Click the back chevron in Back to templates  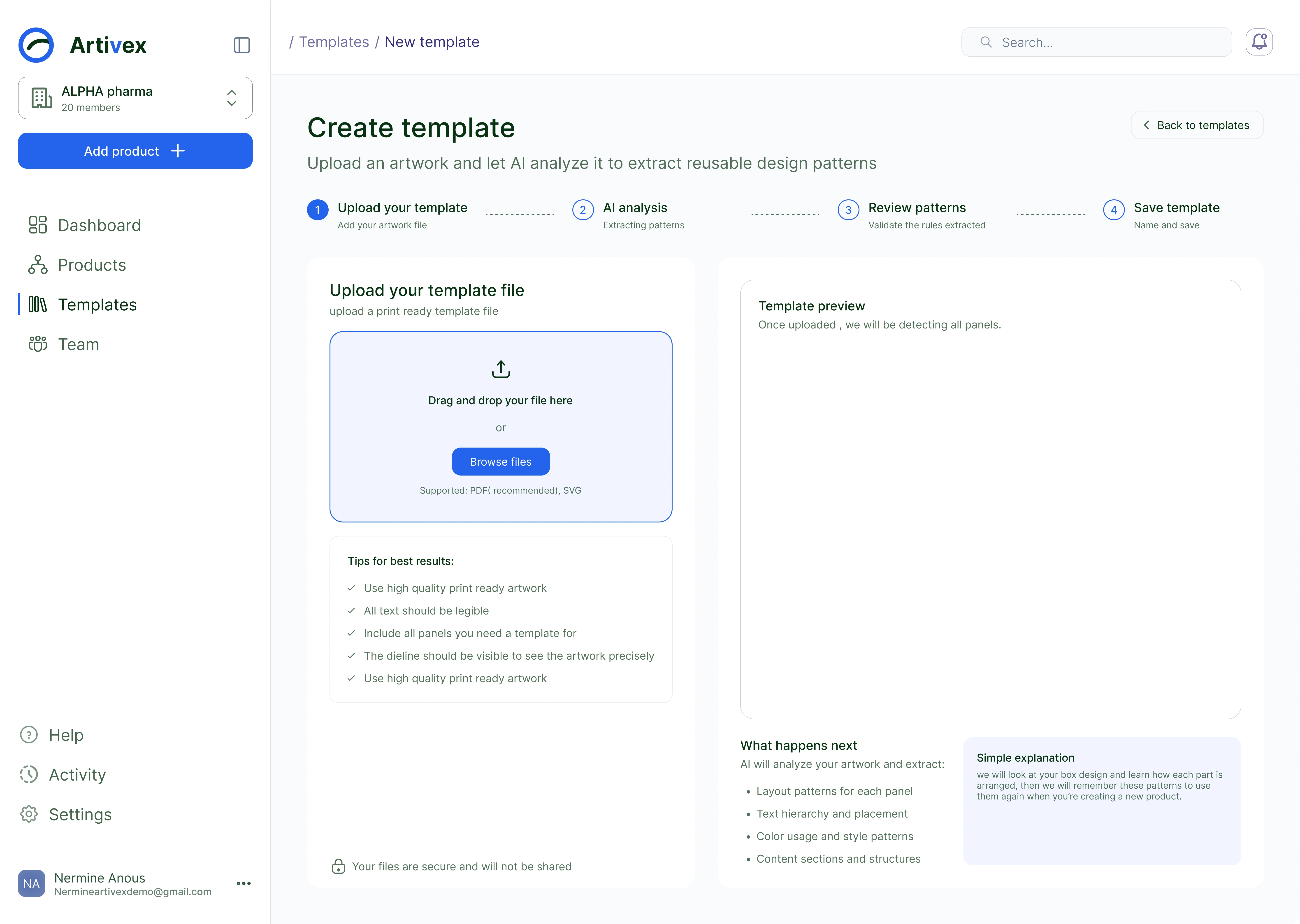click(1146, 125)
